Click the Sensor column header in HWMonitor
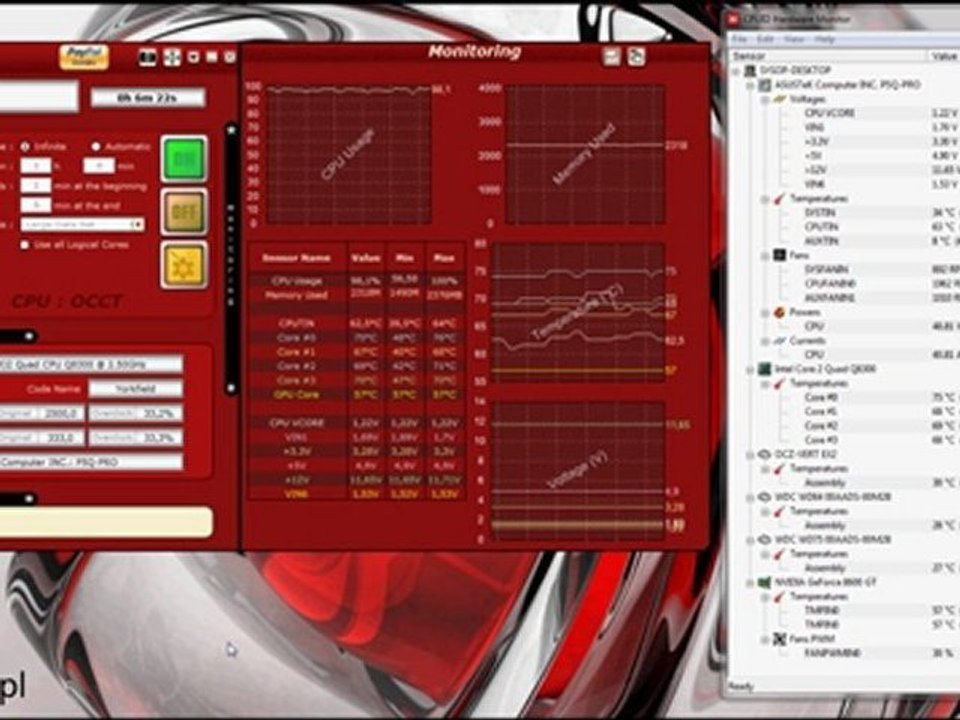Screen dimensions: 960x720 828,56
